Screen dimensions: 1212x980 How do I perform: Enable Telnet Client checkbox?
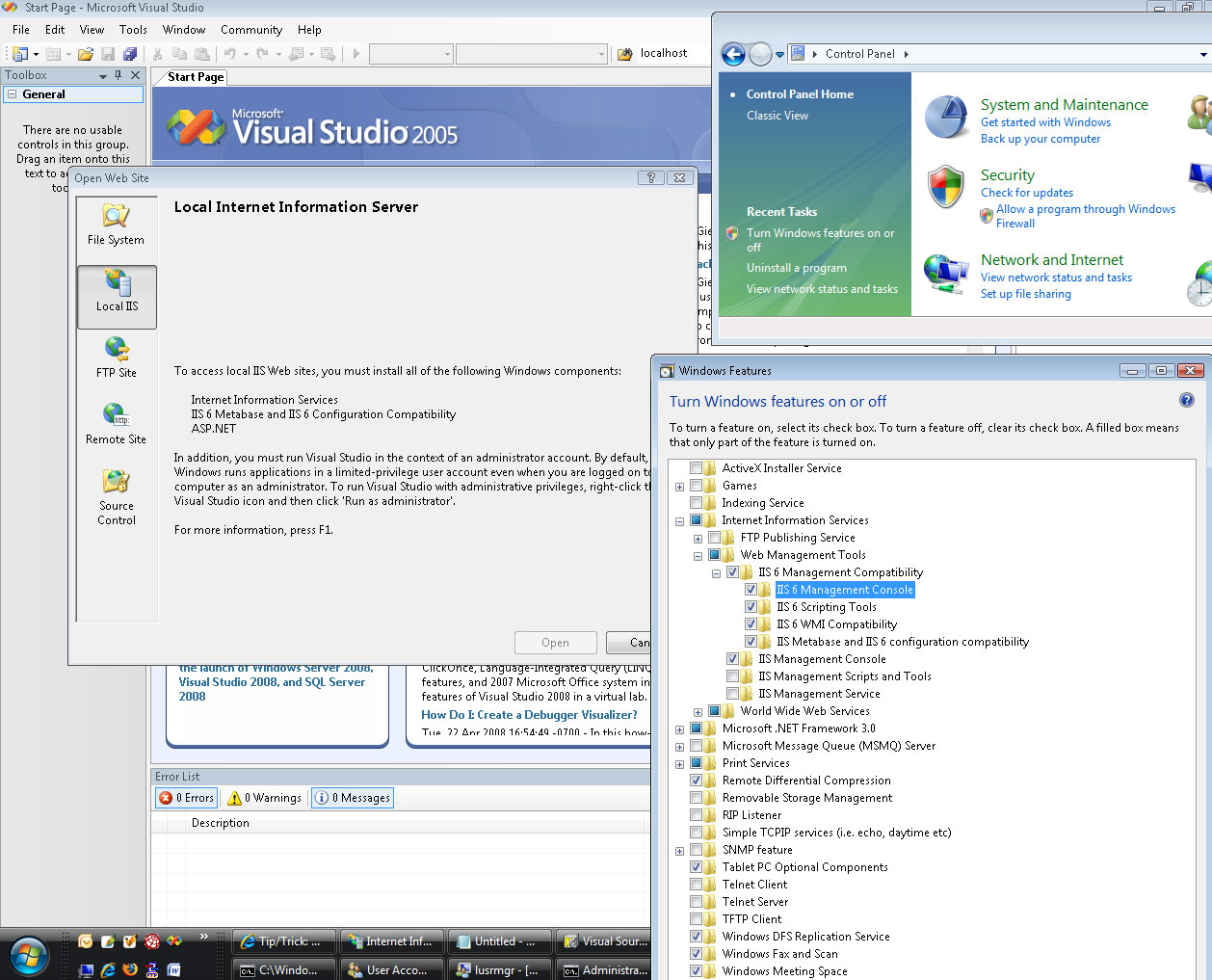tap(697, 885)
